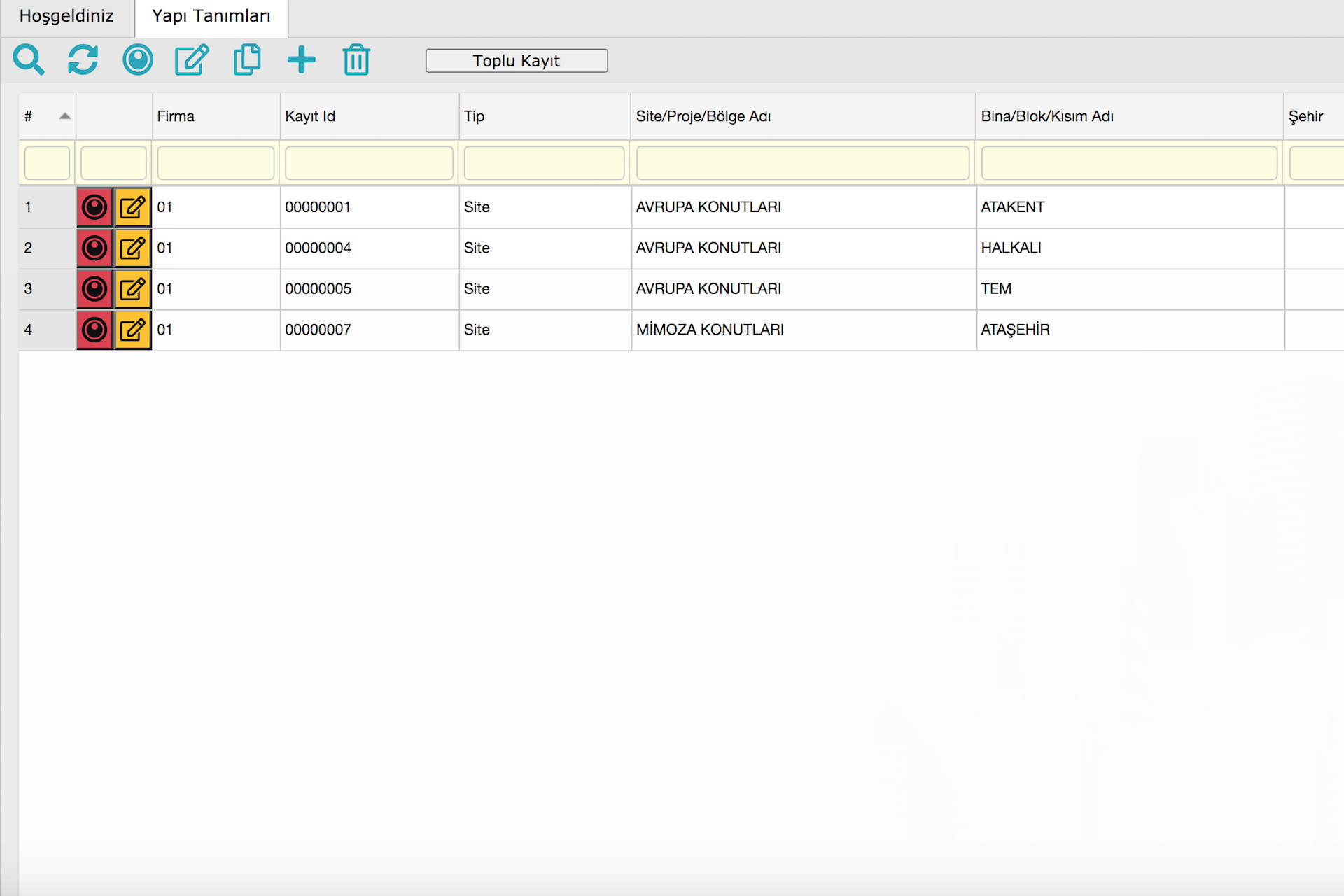Click the search magnifier toolbar icon
The width and height of the screenshot is (1344, 896).
[29, 60]
